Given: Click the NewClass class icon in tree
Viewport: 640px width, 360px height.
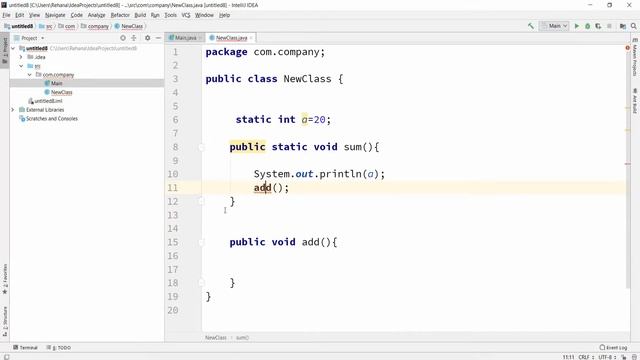Looking at the screenshot, I should tap(47, 92).
